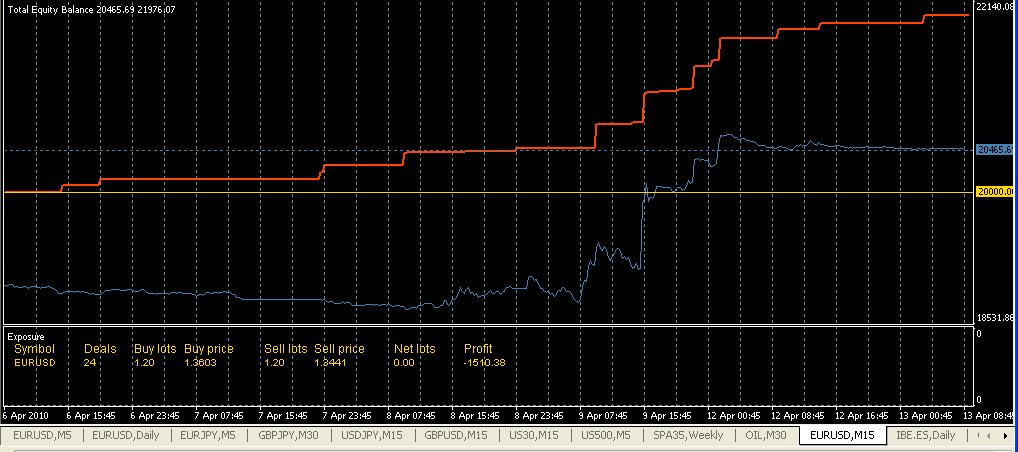
Task: Click the Buy lots column header
Action: [x=155, y=349]
